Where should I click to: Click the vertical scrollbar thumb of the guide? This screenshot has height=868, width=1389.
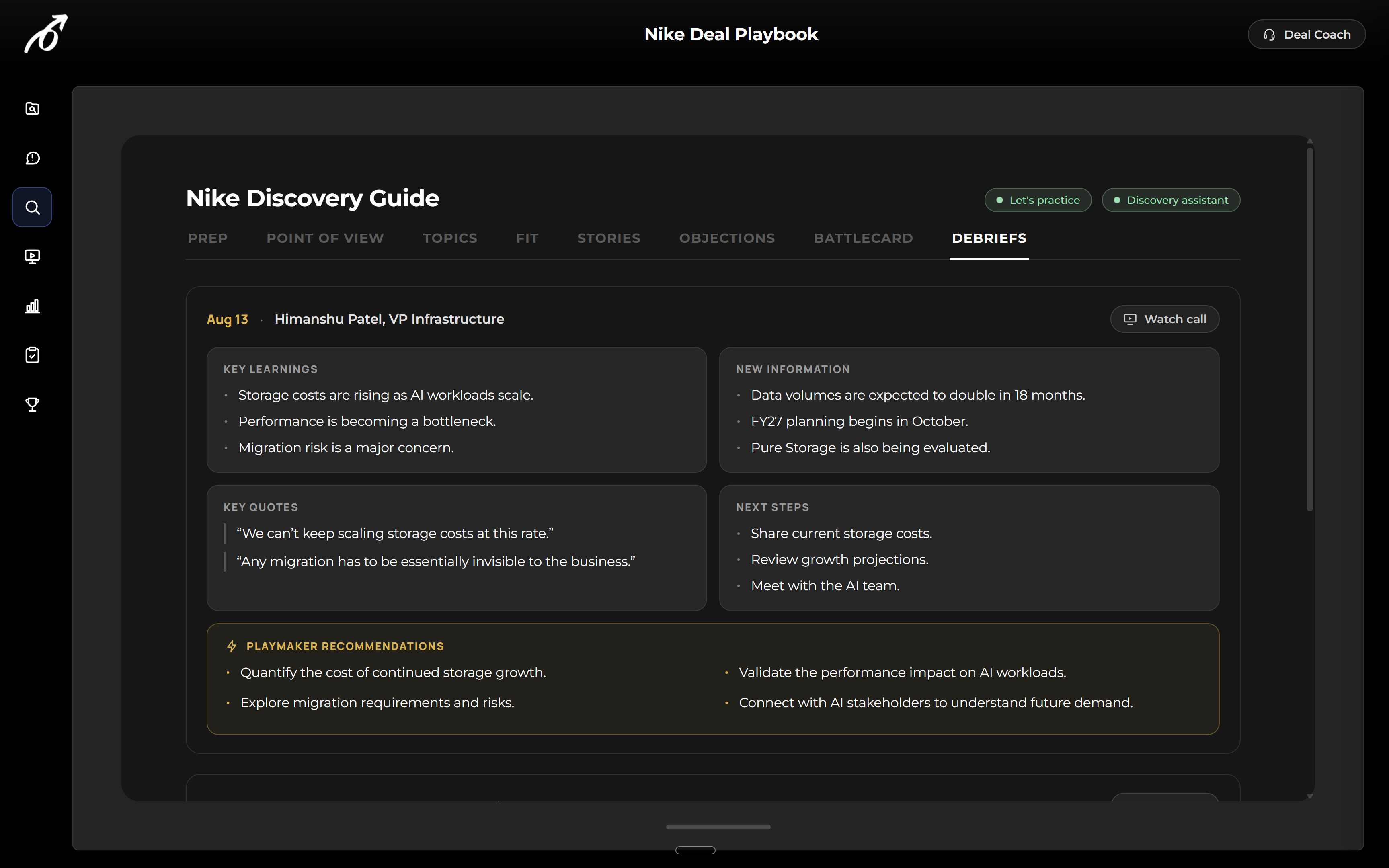click(1310, 329)
